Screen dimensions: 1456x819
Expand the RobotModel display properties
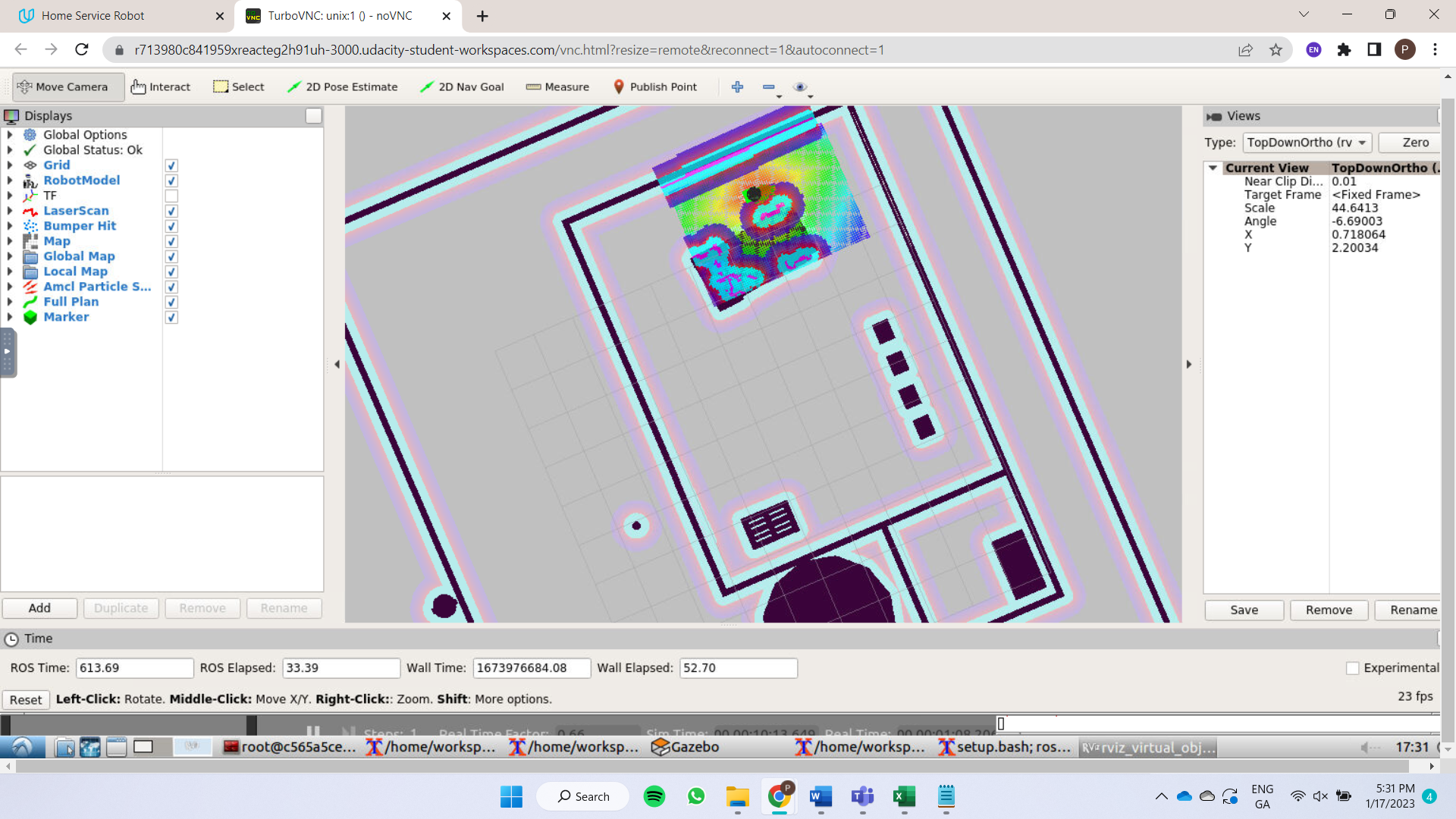click(10, 180)
